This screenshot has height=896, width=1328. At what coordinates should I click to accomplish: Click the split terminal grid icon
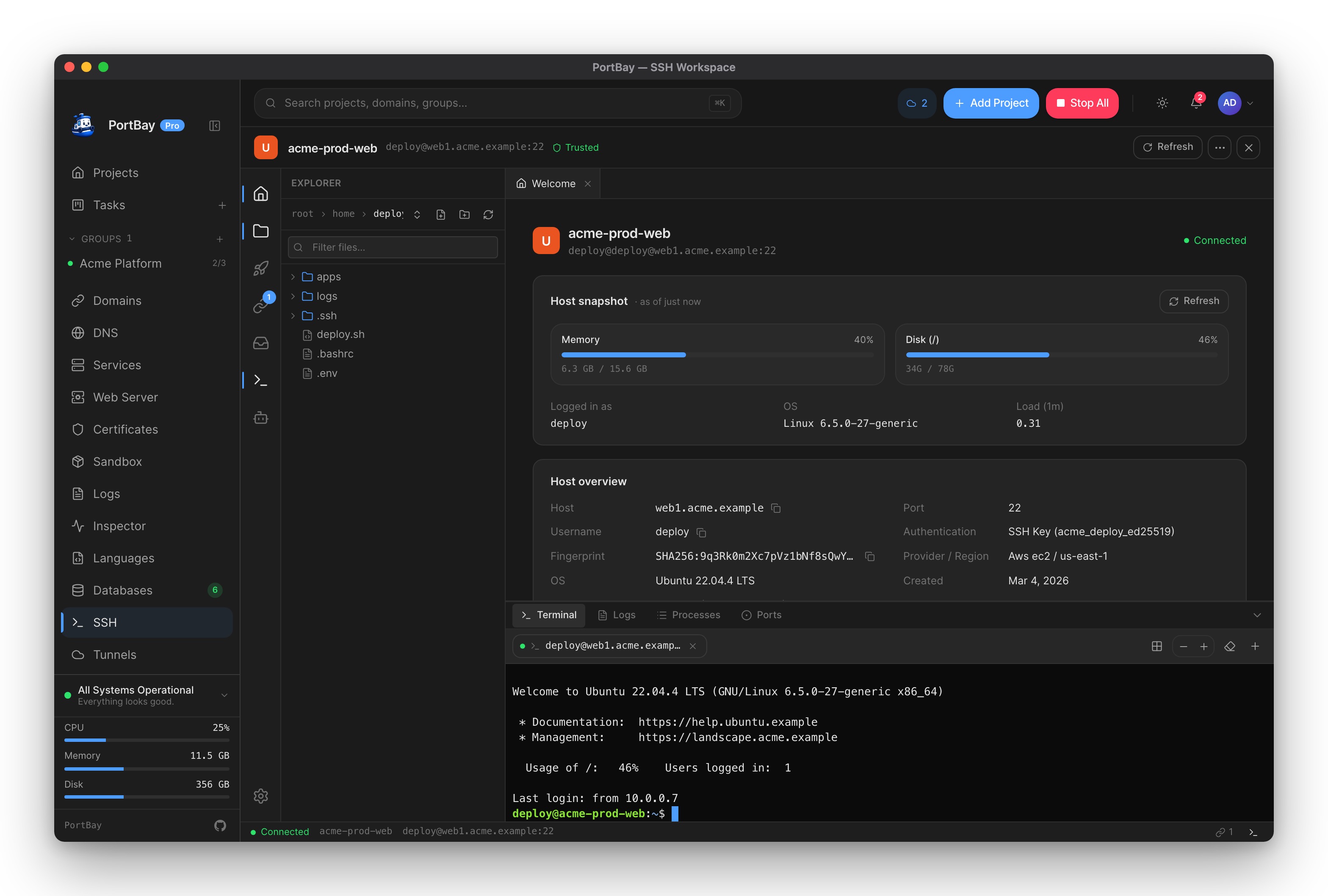tap(1156, 646)
